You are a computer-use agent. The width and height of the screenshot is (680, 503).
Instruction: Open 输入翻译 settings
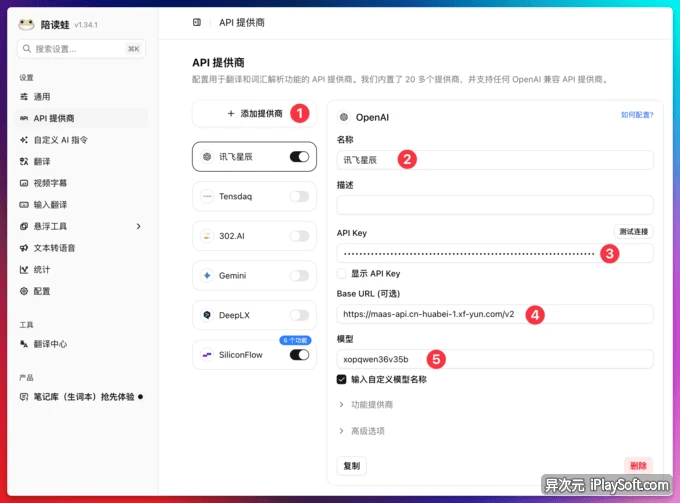82,205
